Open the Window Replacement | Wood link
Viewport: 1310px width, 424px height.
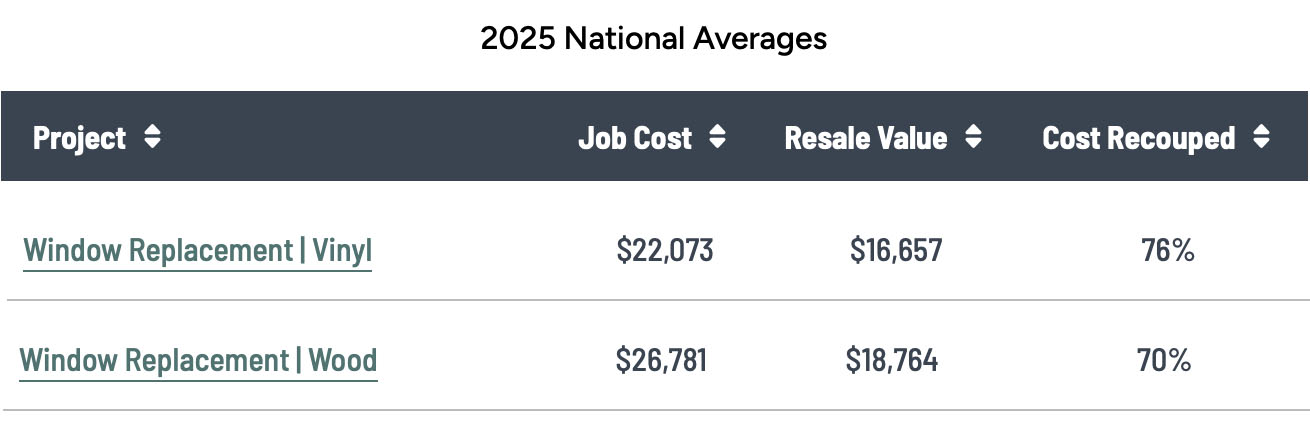(x=198, y=360)
